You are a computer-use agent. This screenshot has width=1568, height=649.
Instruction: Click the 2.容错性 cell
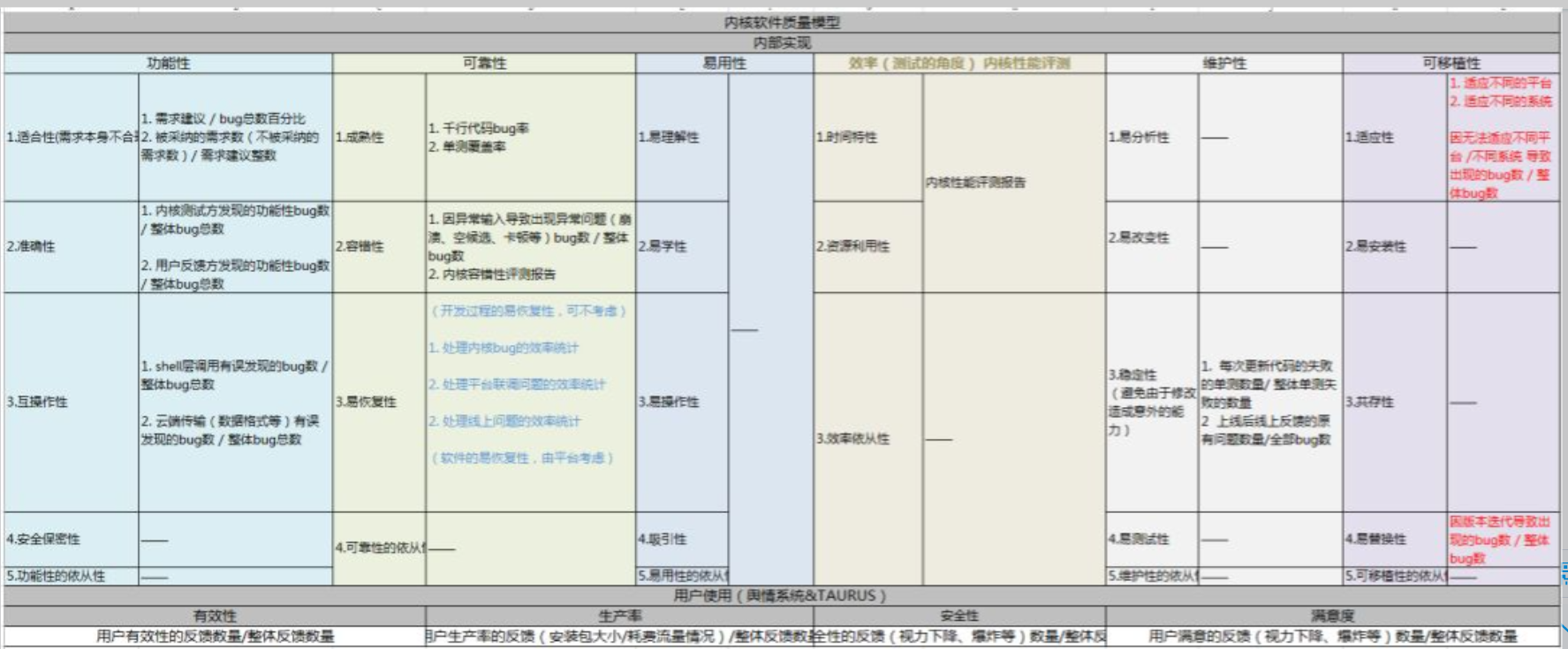379,246
